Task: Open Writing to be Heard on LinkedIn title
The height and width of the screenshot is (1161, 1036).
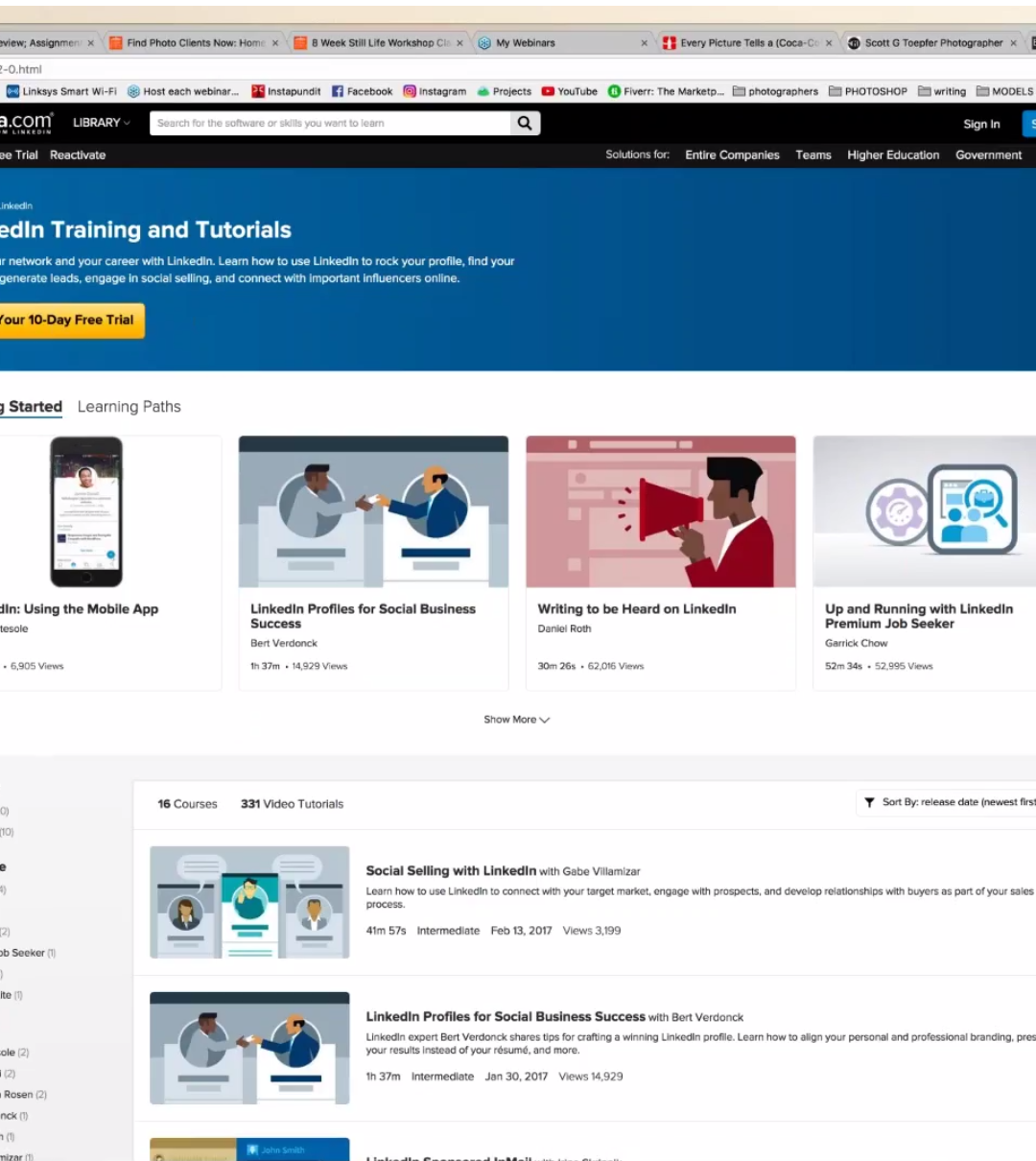Action: tap(637, 609)
